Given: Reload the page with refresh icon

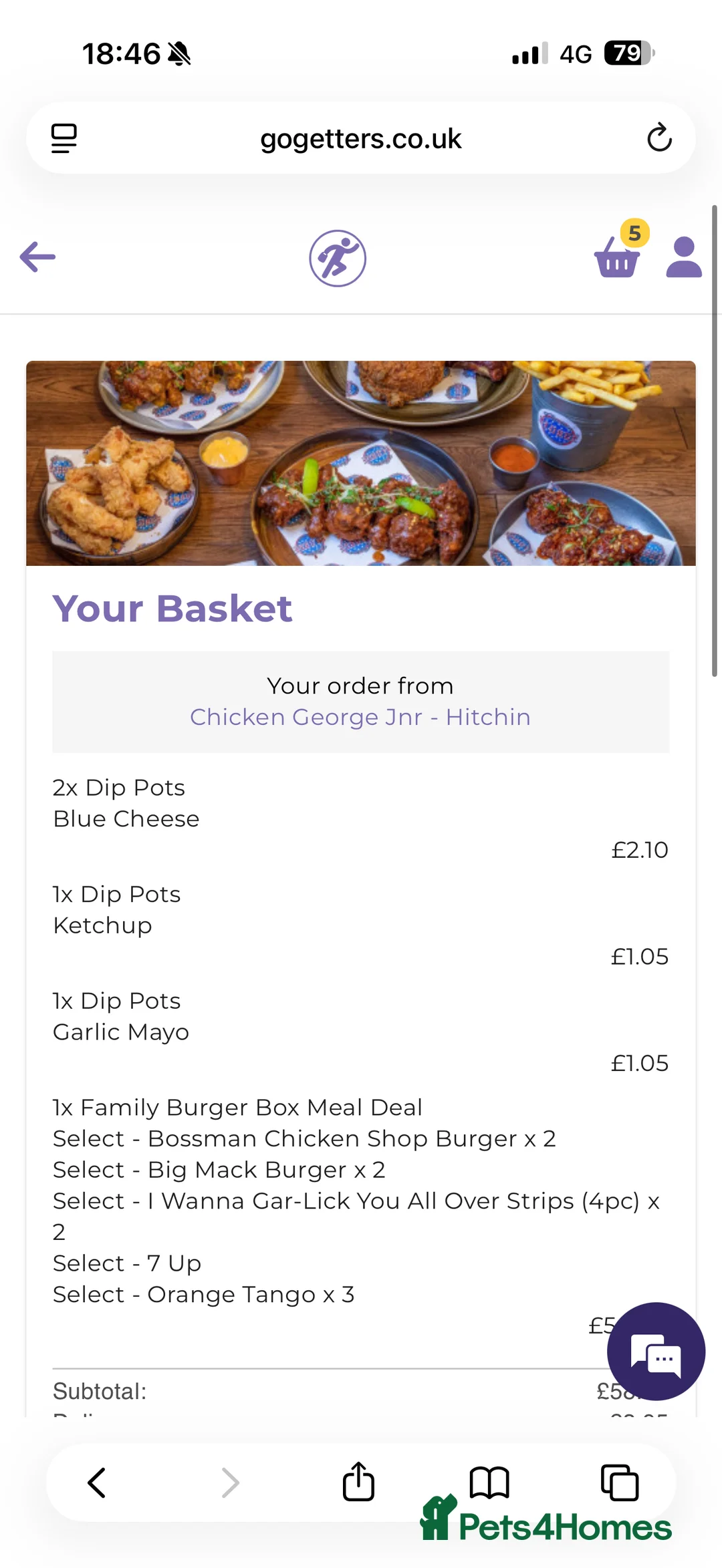Looking at the screenshot, I should pos(659,138).
